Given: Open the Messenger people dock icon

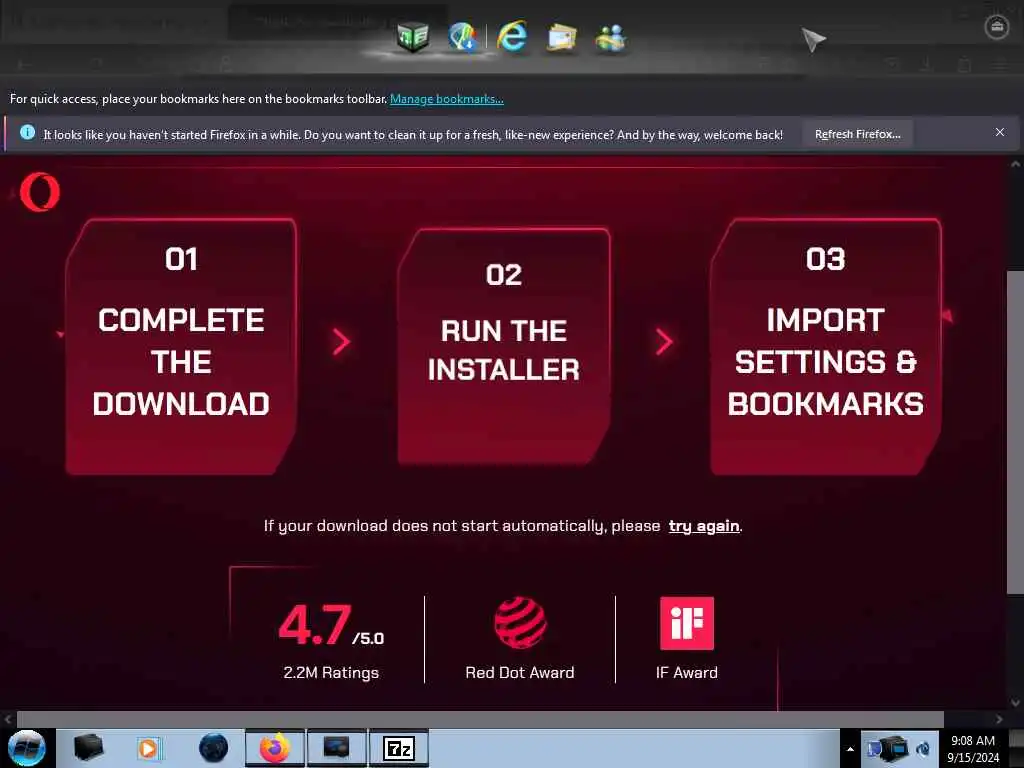Looking at the screenshot, I should point(611,37).
